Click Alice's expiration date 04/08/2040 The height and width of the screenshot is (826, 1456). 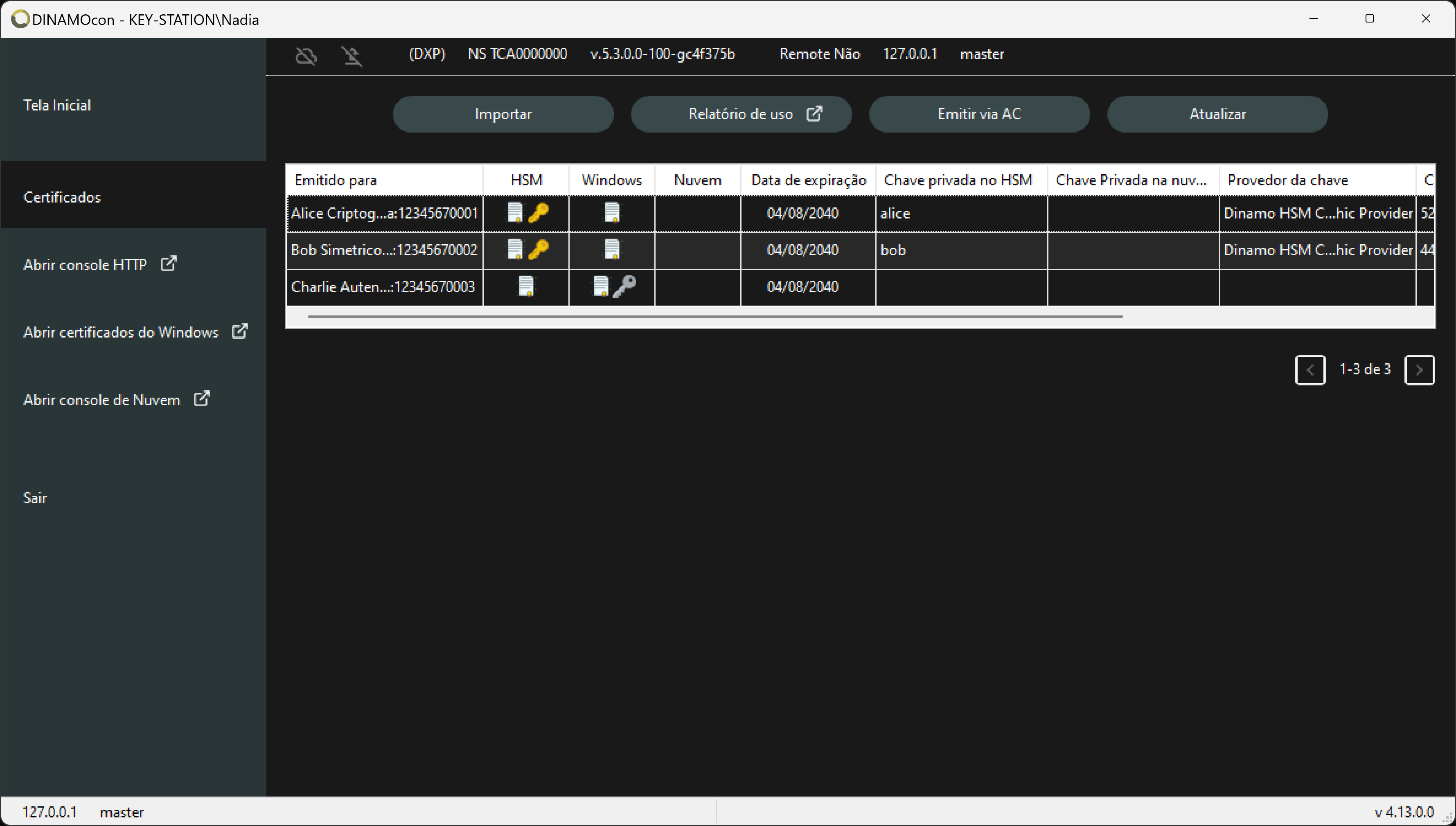pyautogui.click(x=802, y=213)
